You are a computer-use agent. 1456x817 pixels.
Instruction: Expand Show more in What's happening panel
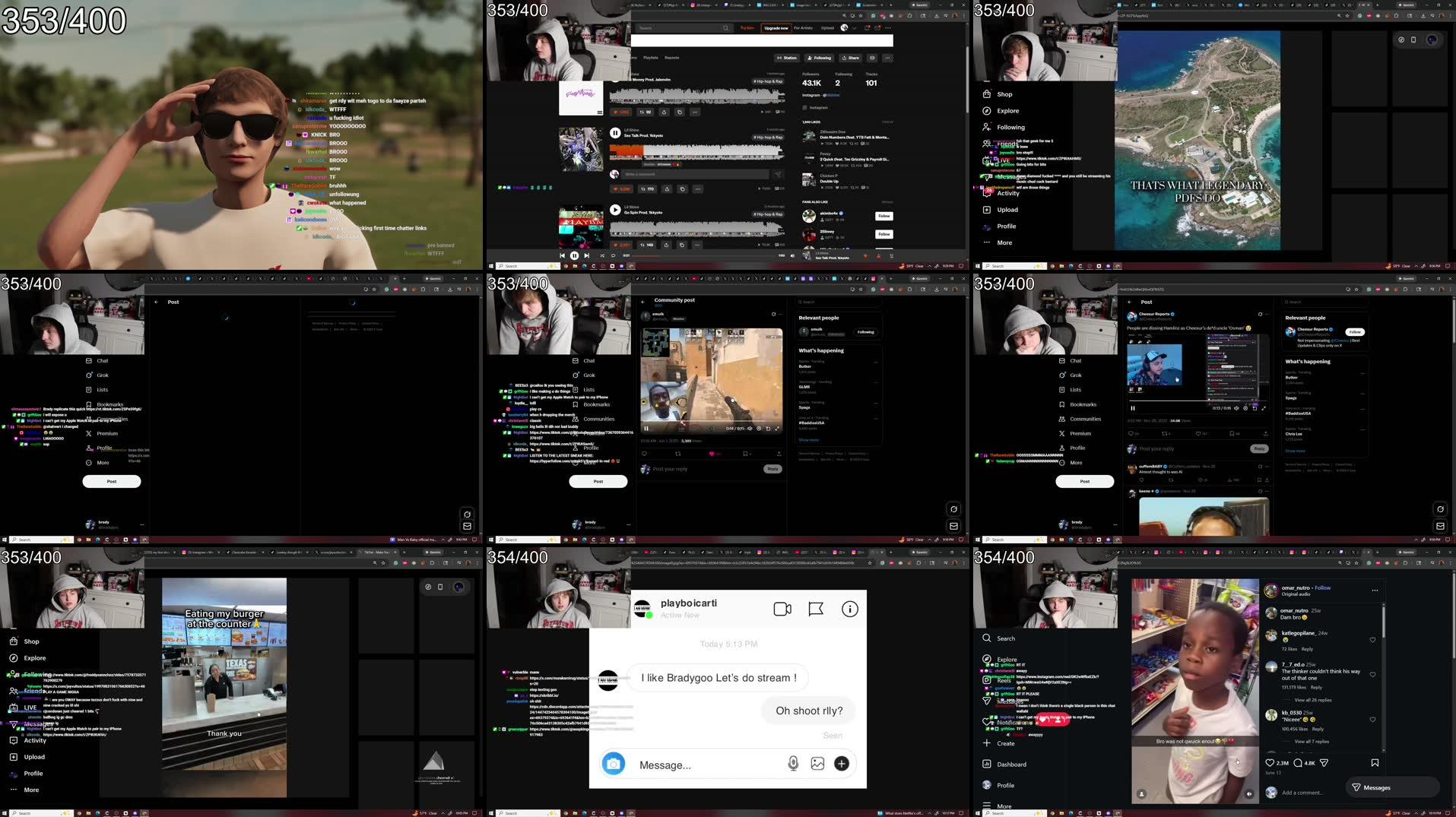[x=1297, y=450]
